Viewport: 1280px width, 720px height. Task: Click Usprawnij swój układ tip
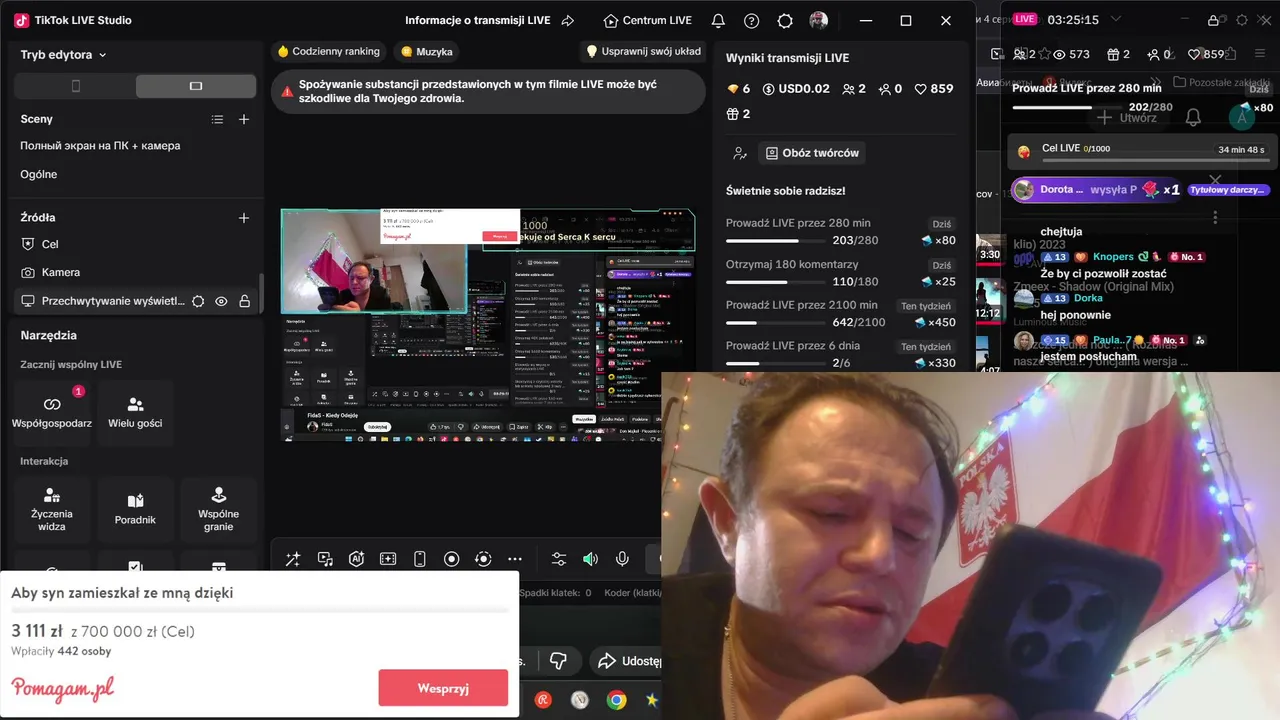[x=643, y=51]
